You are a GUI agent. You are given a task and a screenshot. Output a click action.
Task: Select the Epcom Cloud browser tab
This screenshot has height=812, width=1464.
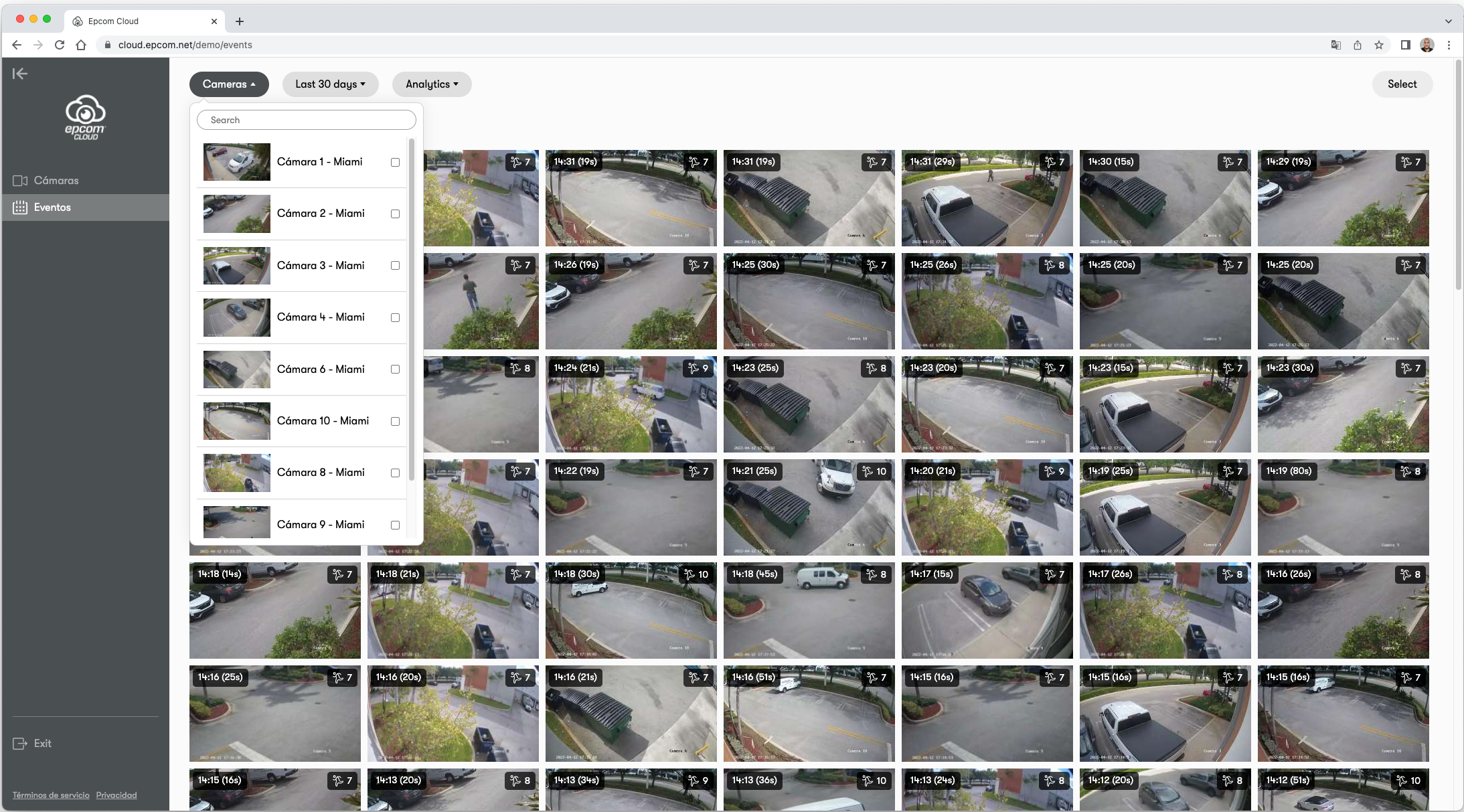click(x=145, y=21)
